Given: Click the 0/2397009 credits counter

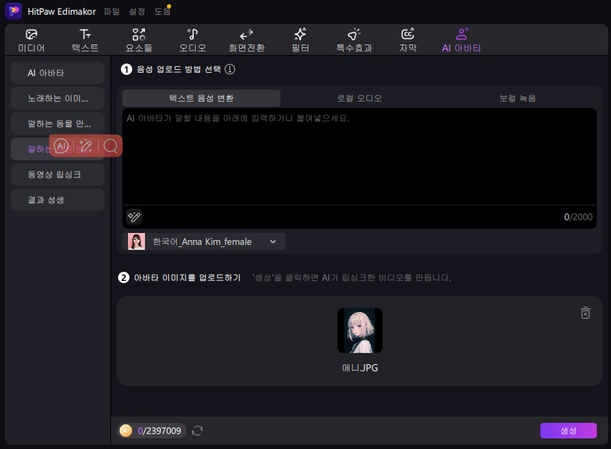Looking at the screenshot, I should pyautogui.click(x=159, y=431).
